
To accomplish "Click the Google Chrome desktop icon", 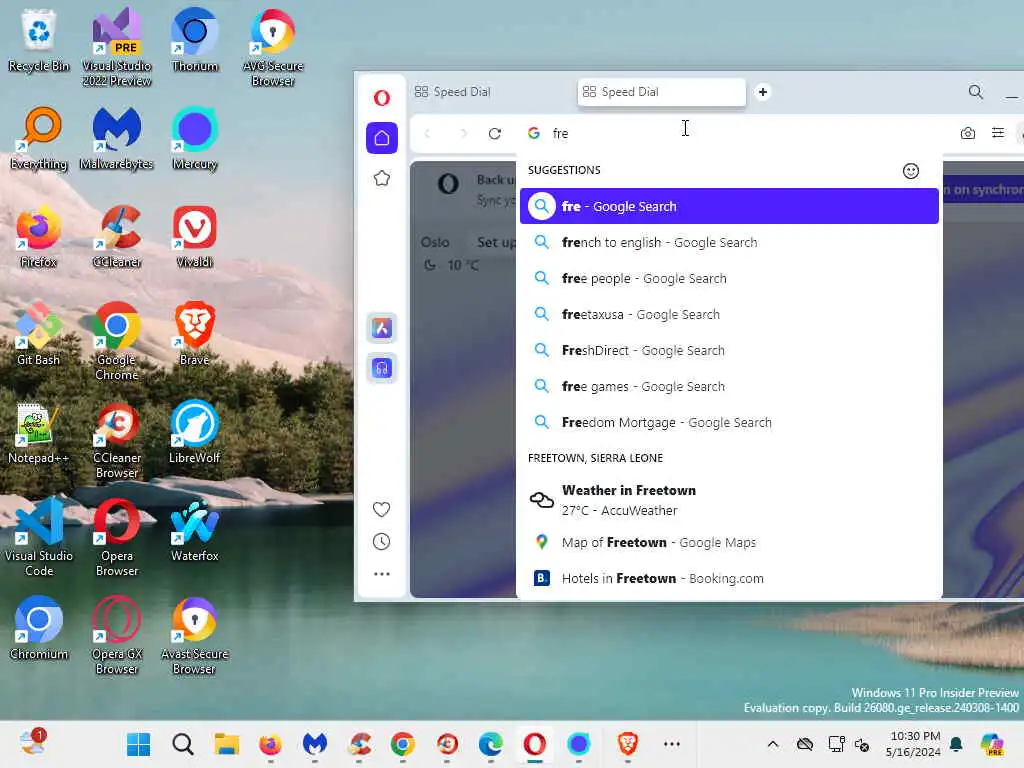I will tap(117, 341).
